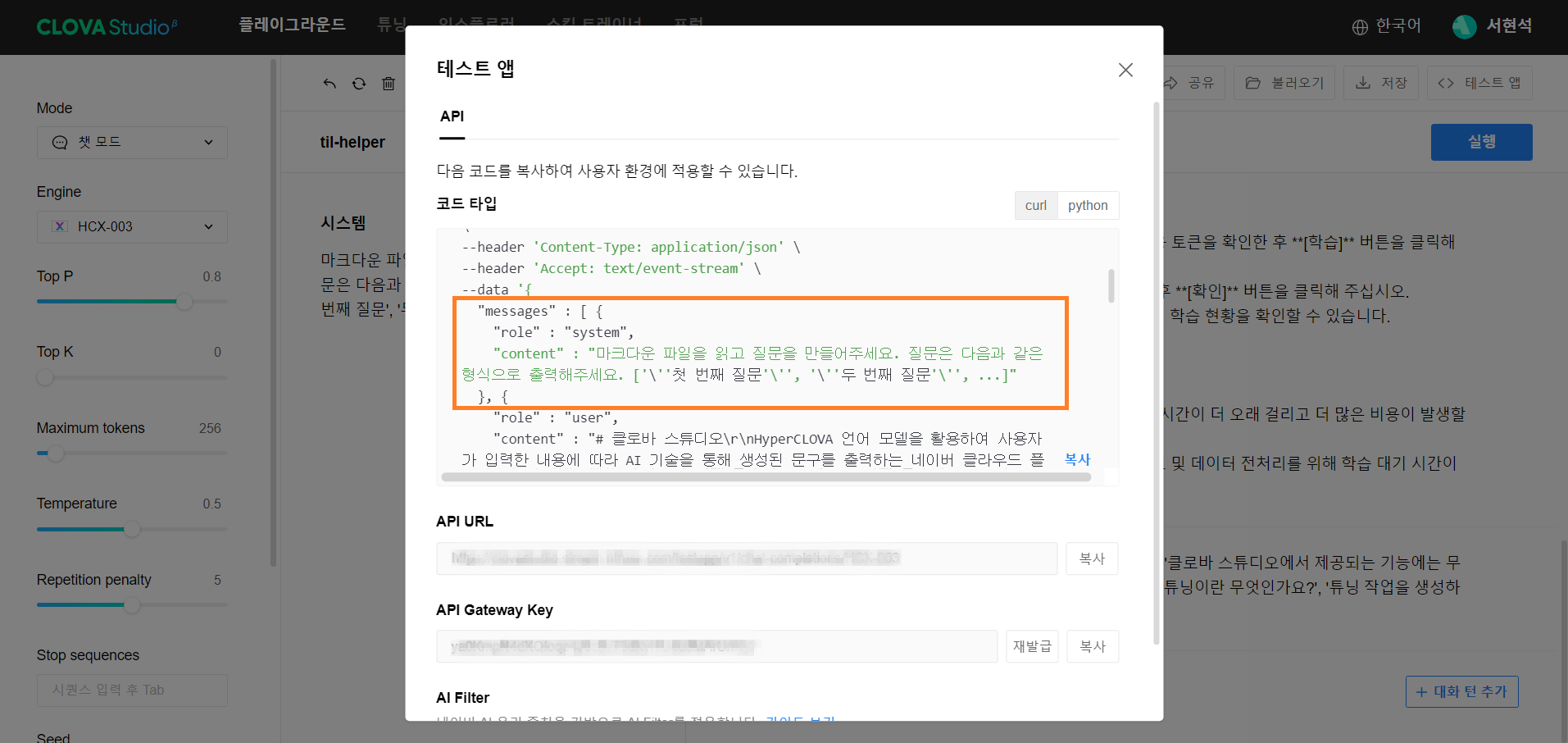Adjust the Top K slider
Viewport: 1568px width, 743px height.
tap(45, 377)
